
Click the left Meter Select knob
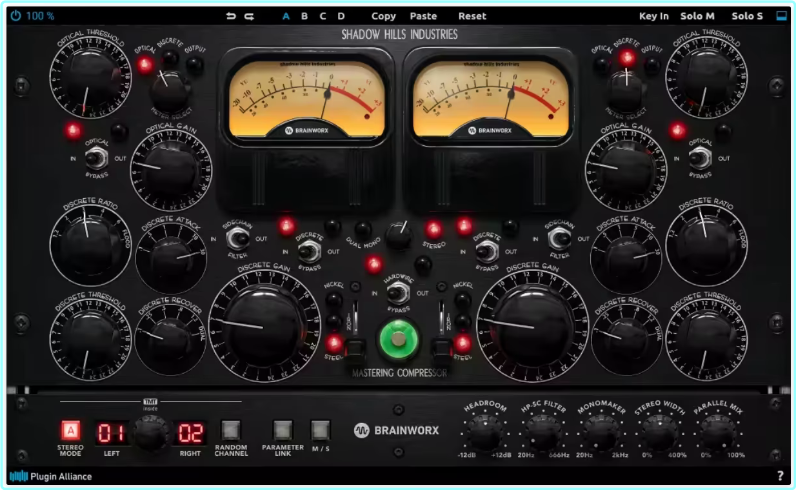(171, 91)
